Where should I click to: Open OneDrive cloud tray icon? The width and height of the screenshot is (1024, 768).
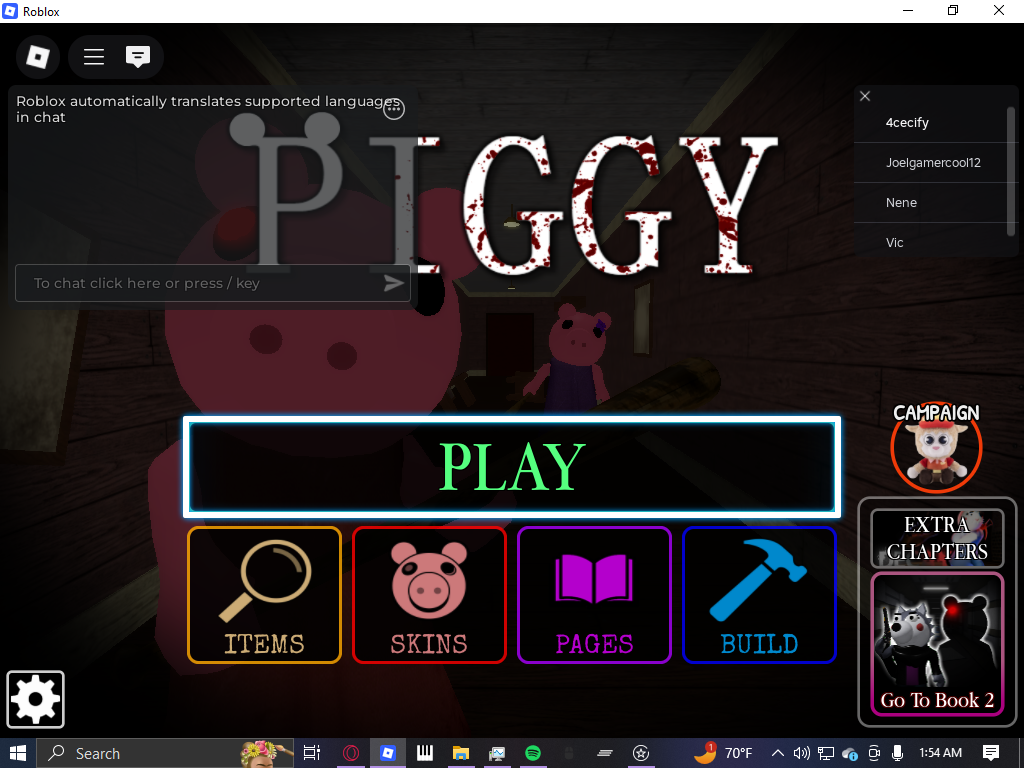click(850, 753)
